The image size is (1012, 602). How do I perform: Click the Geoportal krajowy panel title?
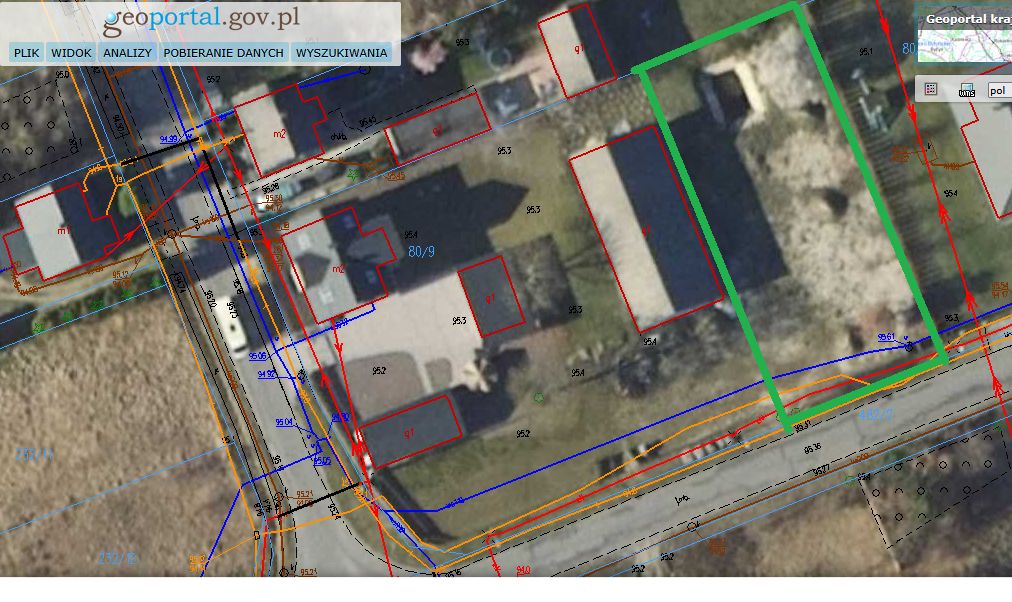(x=968, y=19)
